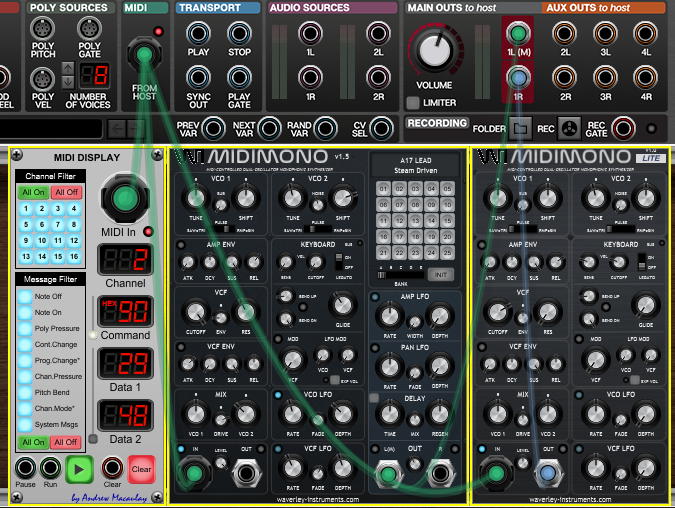Viewport: 675px width, 508px height.
Task: Click the GLIDE knob on MIDIMONO
Action: (343, 305)
